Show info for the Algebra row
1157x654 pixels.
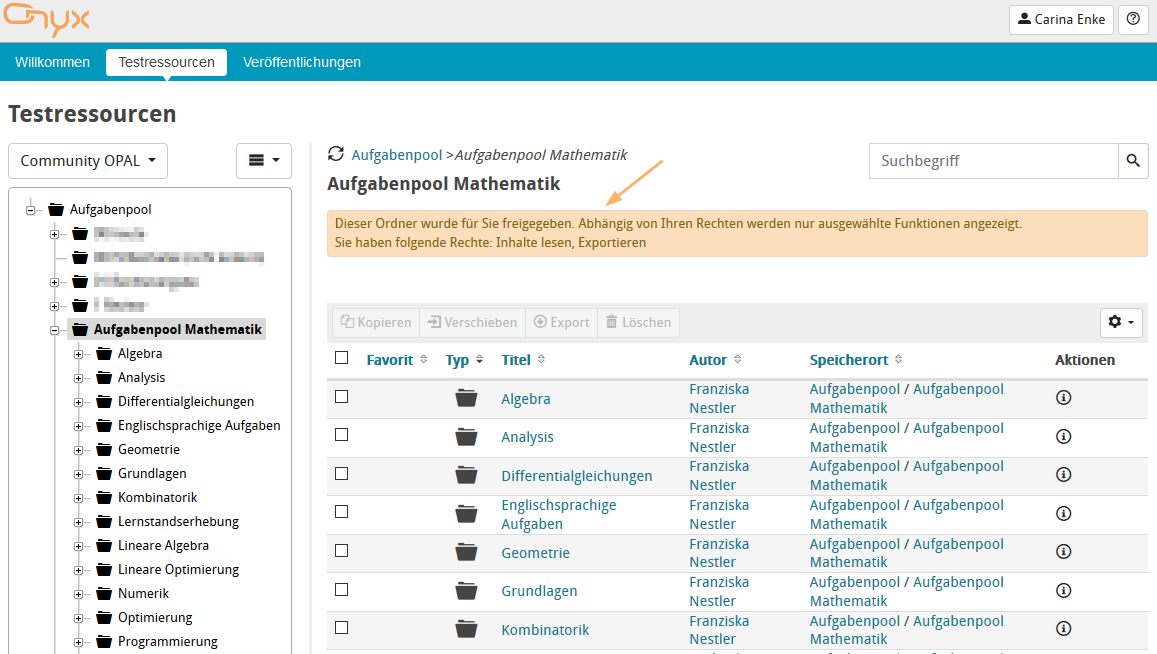(x=1063, y=398)
